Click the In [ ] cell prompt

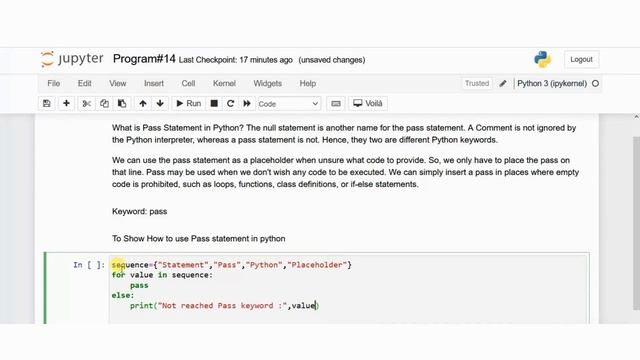(x=89, y=265)
